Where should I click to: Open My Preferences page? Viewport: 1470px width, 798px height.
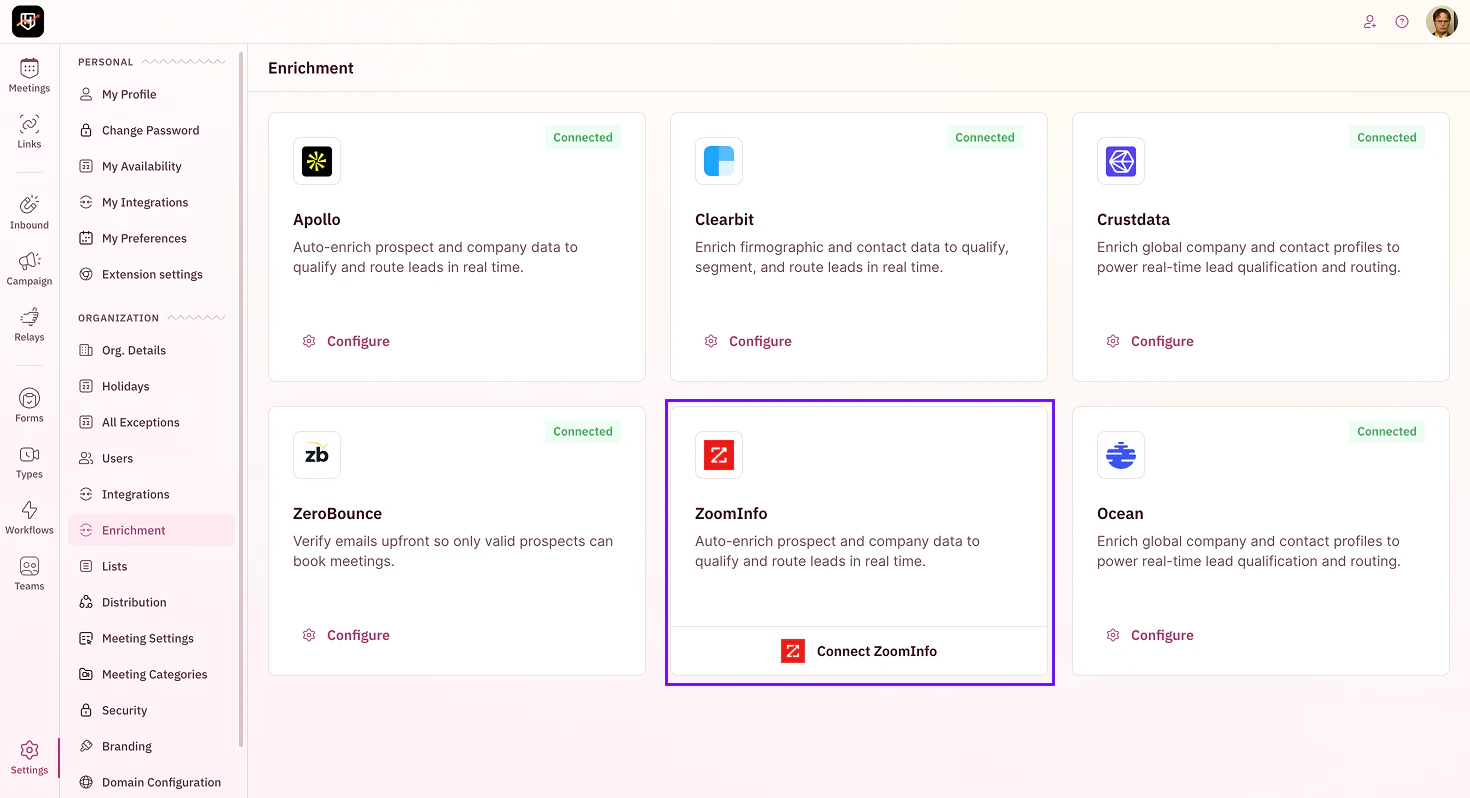[151, 238]
